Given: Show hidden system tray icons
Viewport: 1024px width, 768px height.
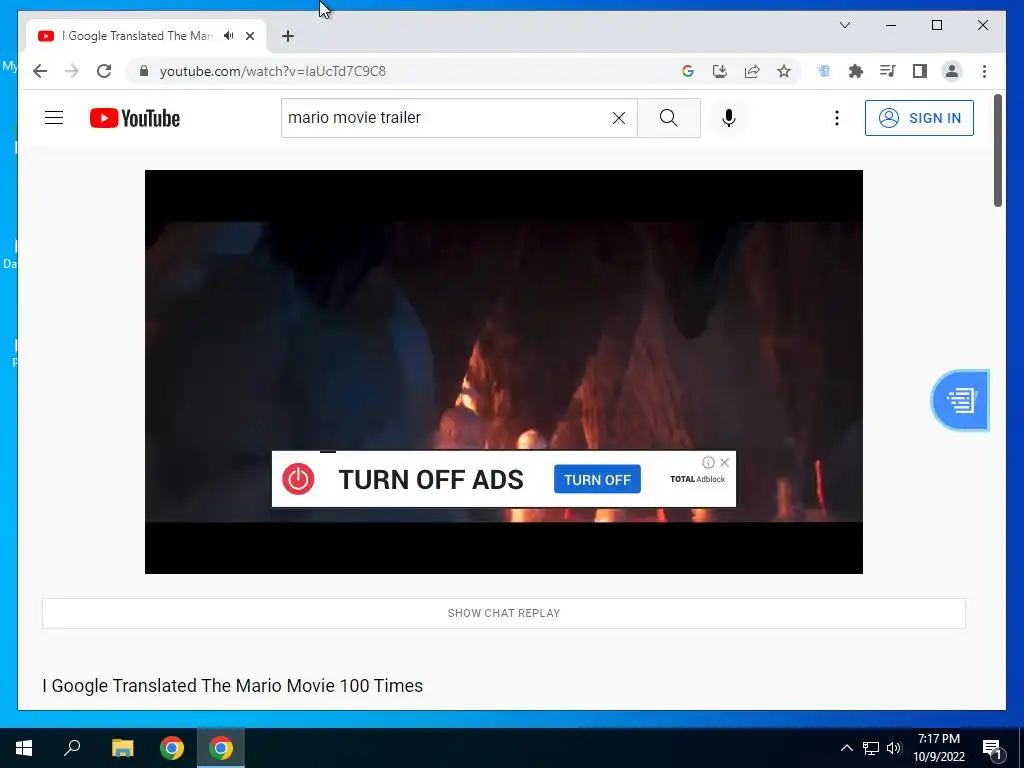Looking at the screenshot, I should coord(846,748).
